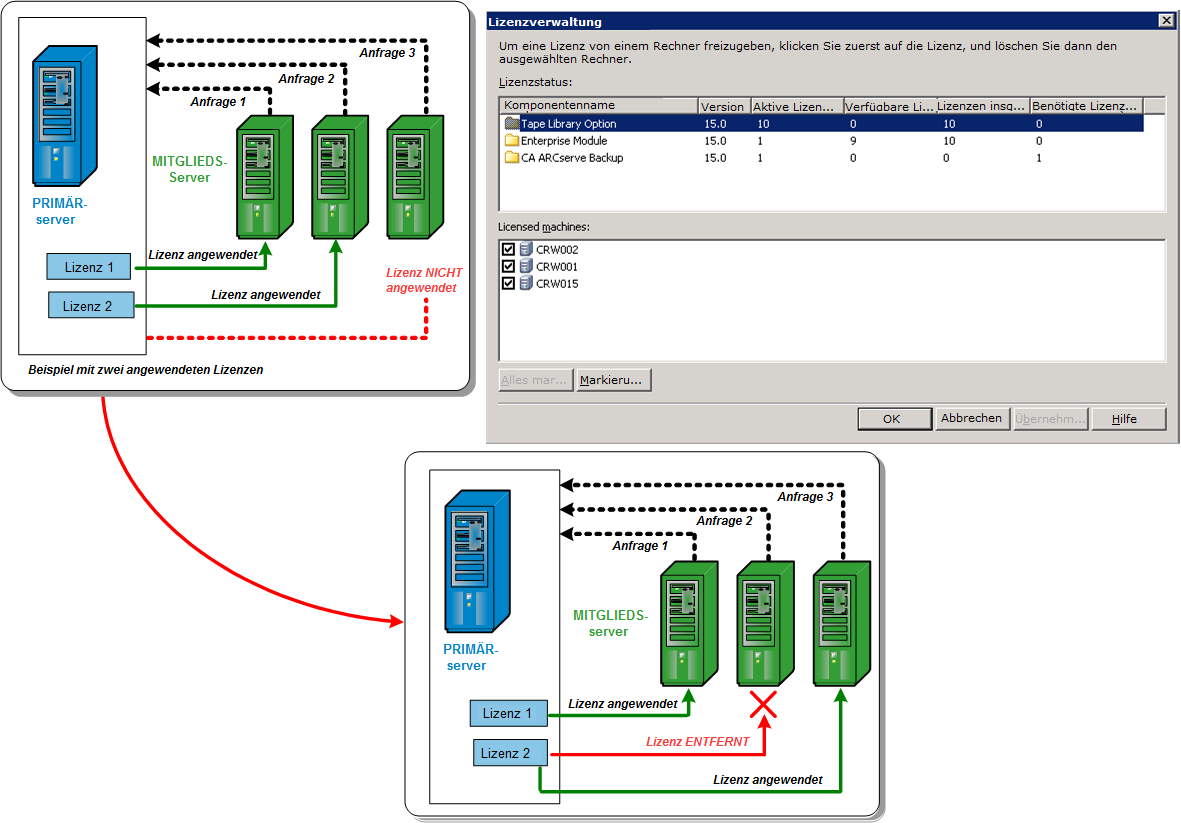Select the Tape Library Option row
1181x823 pixels.
pos(822,123)
